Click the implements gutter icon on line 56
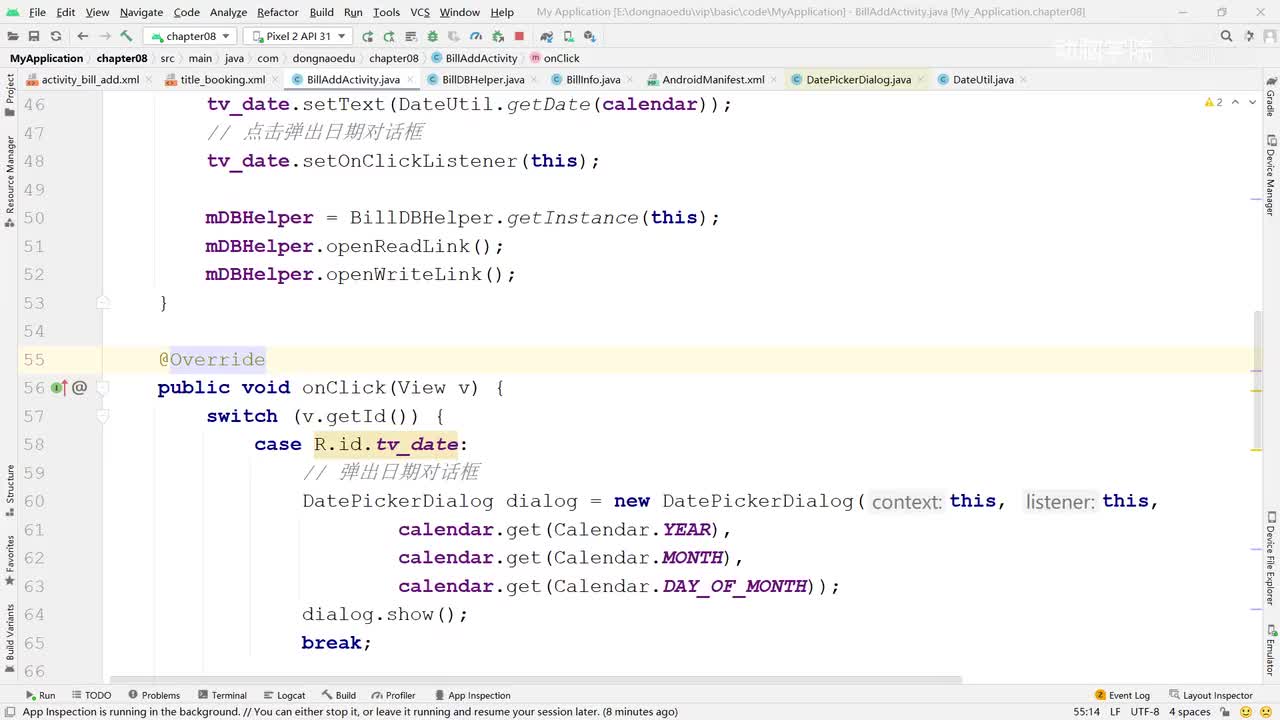Screen dimensions: 1280x720 (x=58, y=387)
